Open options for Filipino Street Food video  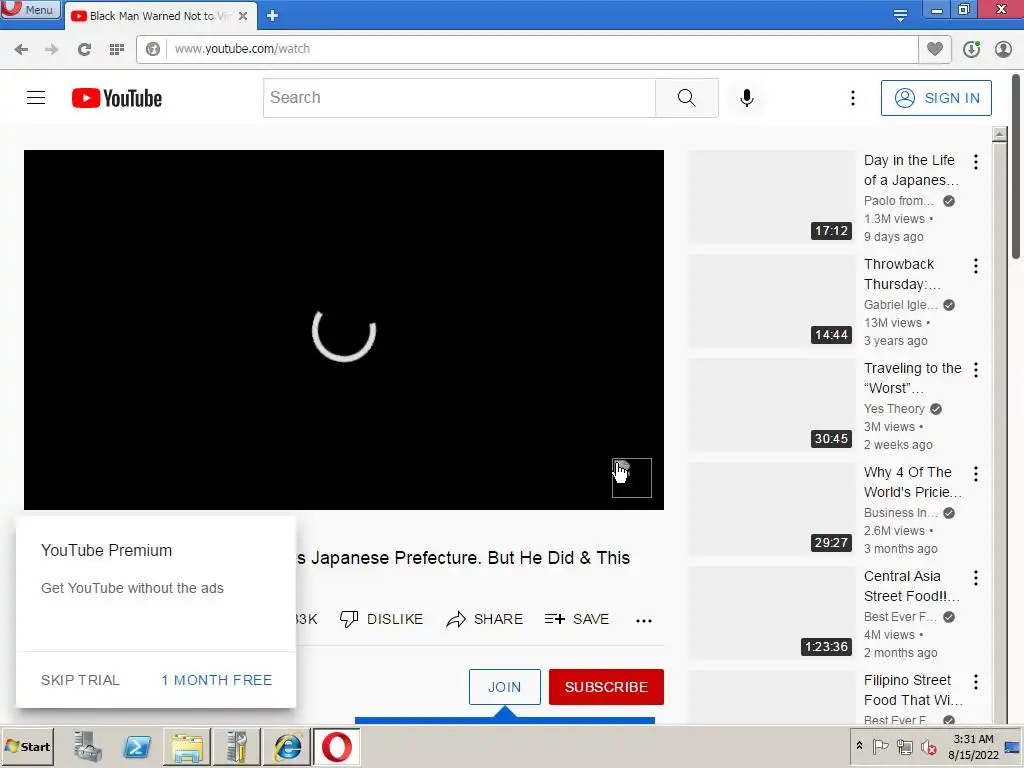[976, 682]
